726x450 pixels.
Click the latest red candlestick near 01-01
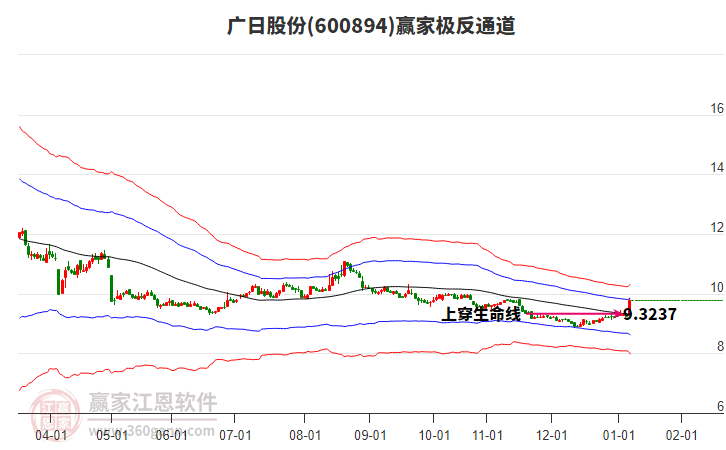pos(630,306)
